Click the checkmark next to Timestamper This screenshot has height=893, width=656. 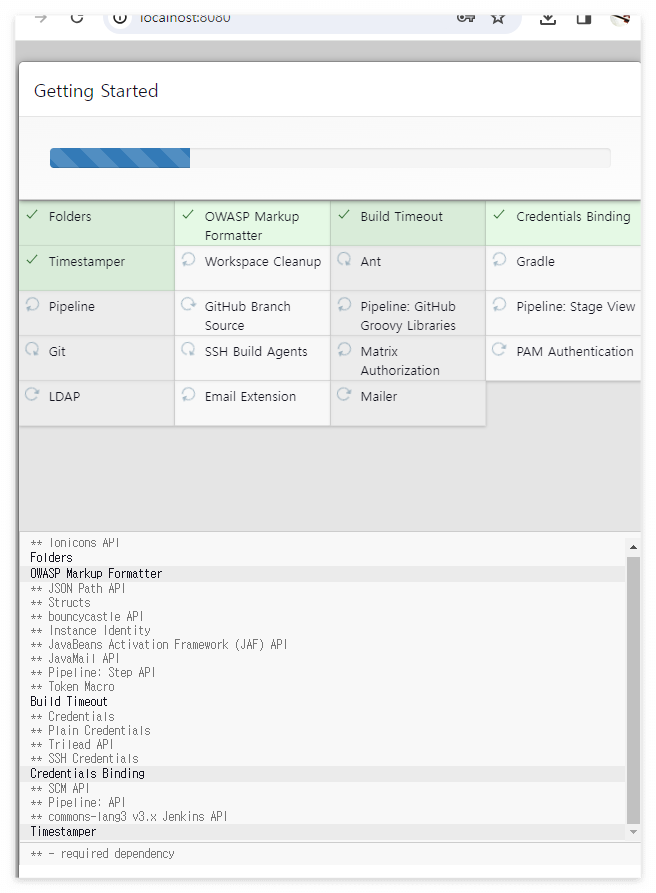pos(32,260)
